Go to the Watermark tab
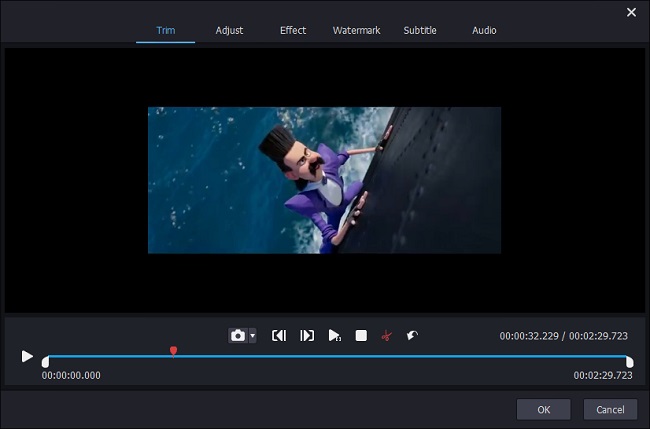The height and width of the screenshot is (429, 650). (357, 30)
